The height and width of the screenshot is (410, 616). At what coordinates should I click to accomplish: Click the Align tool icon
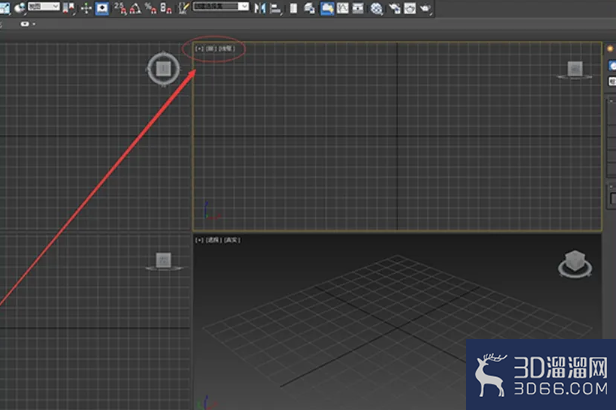pos(276,8)
